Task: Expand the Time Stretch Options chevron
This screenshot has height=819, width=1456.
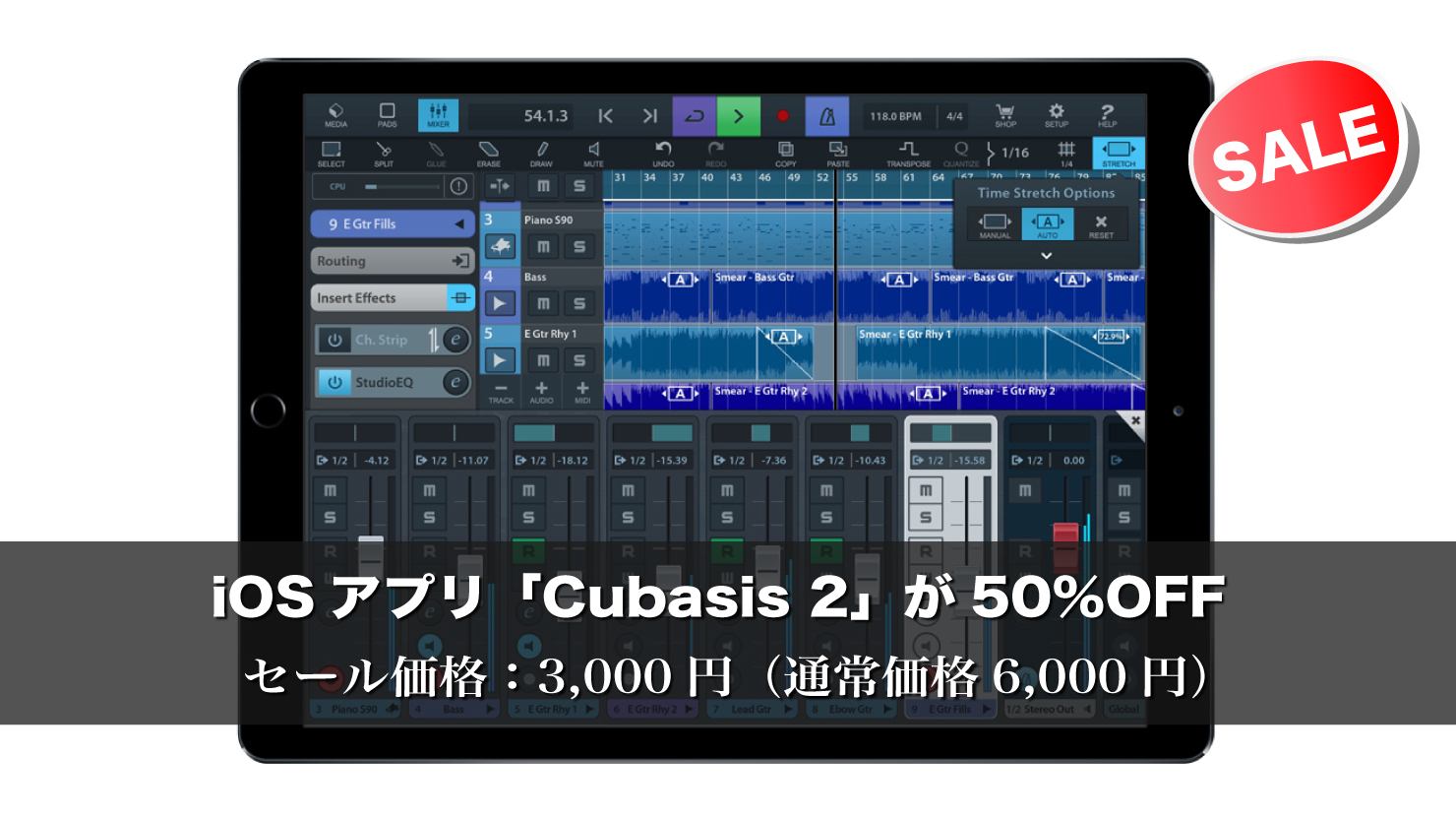Action: click(x=1047, y=255)
